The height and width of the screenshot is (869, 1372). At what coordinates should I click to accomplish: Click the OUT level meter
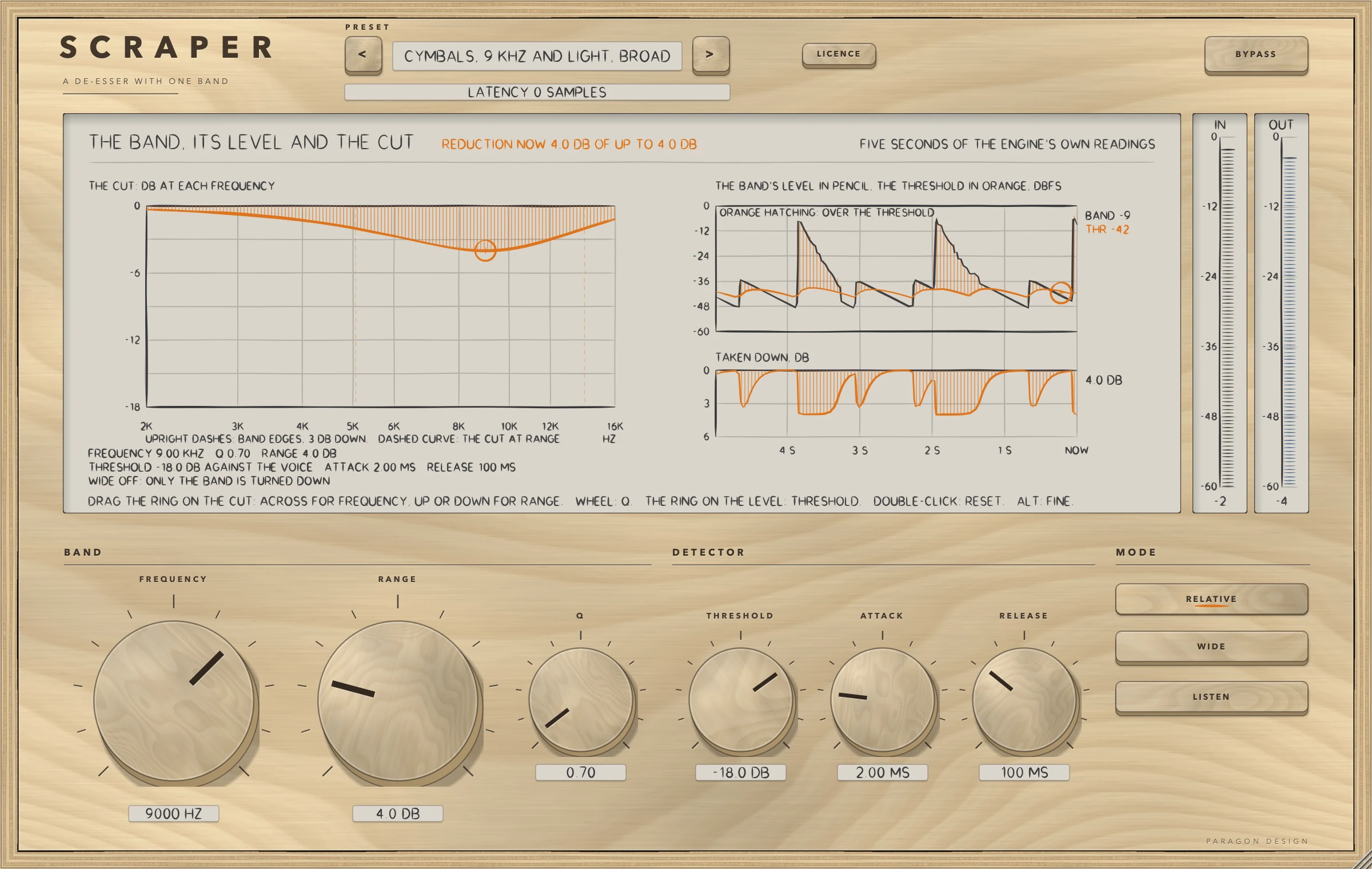tap(1282, 313)
